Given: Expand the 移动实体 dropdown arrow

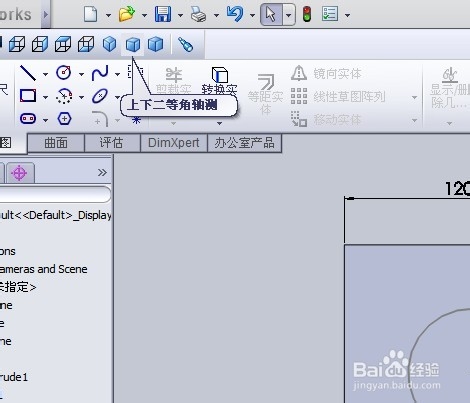Looking at the screenshot, I should pyautogui.click(x=414, y=120).
